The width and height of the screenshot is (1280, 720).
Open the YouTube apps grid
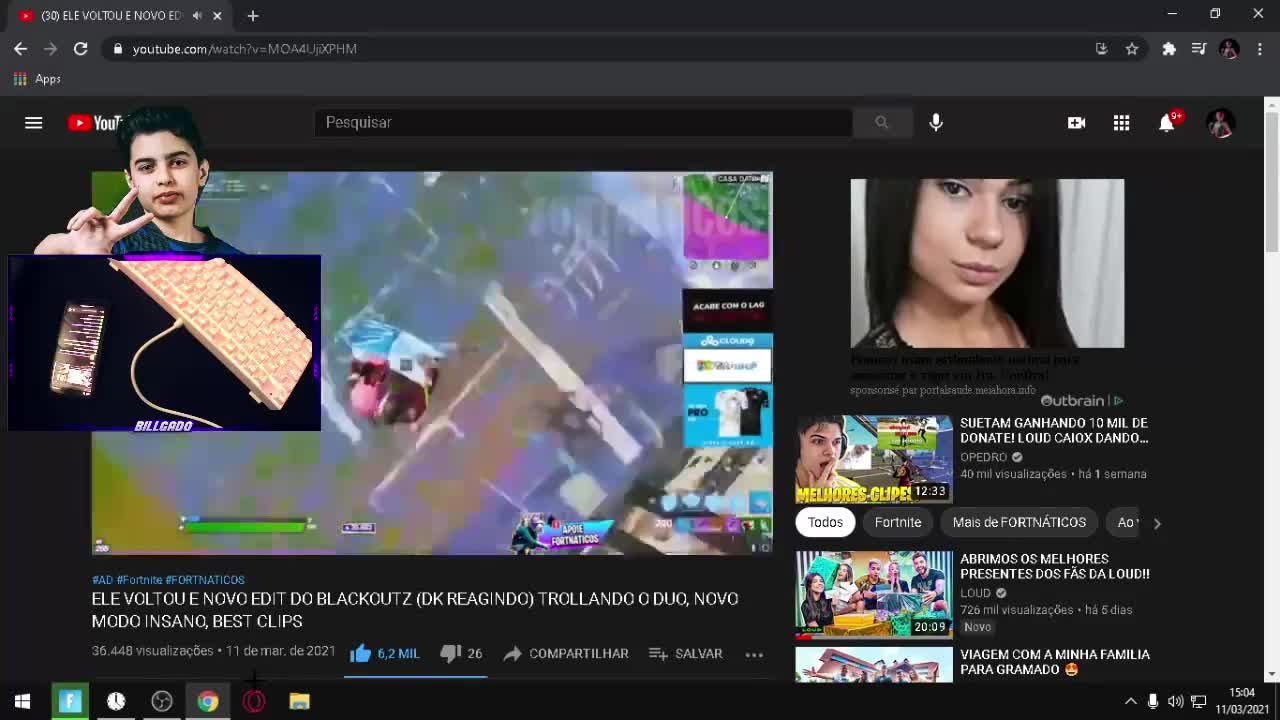click(x=1121, y=122)
